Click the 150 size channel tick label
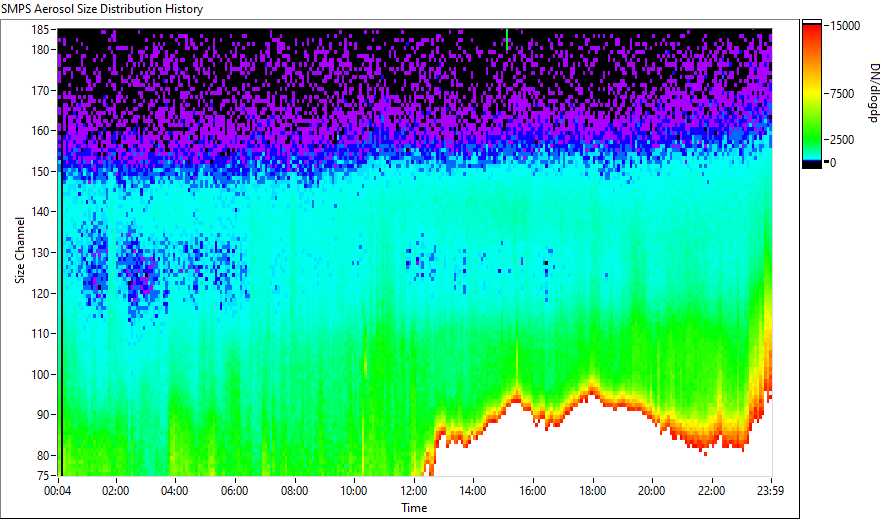The image size is (884, 519). pyautogui.click(x=39, y=171)
